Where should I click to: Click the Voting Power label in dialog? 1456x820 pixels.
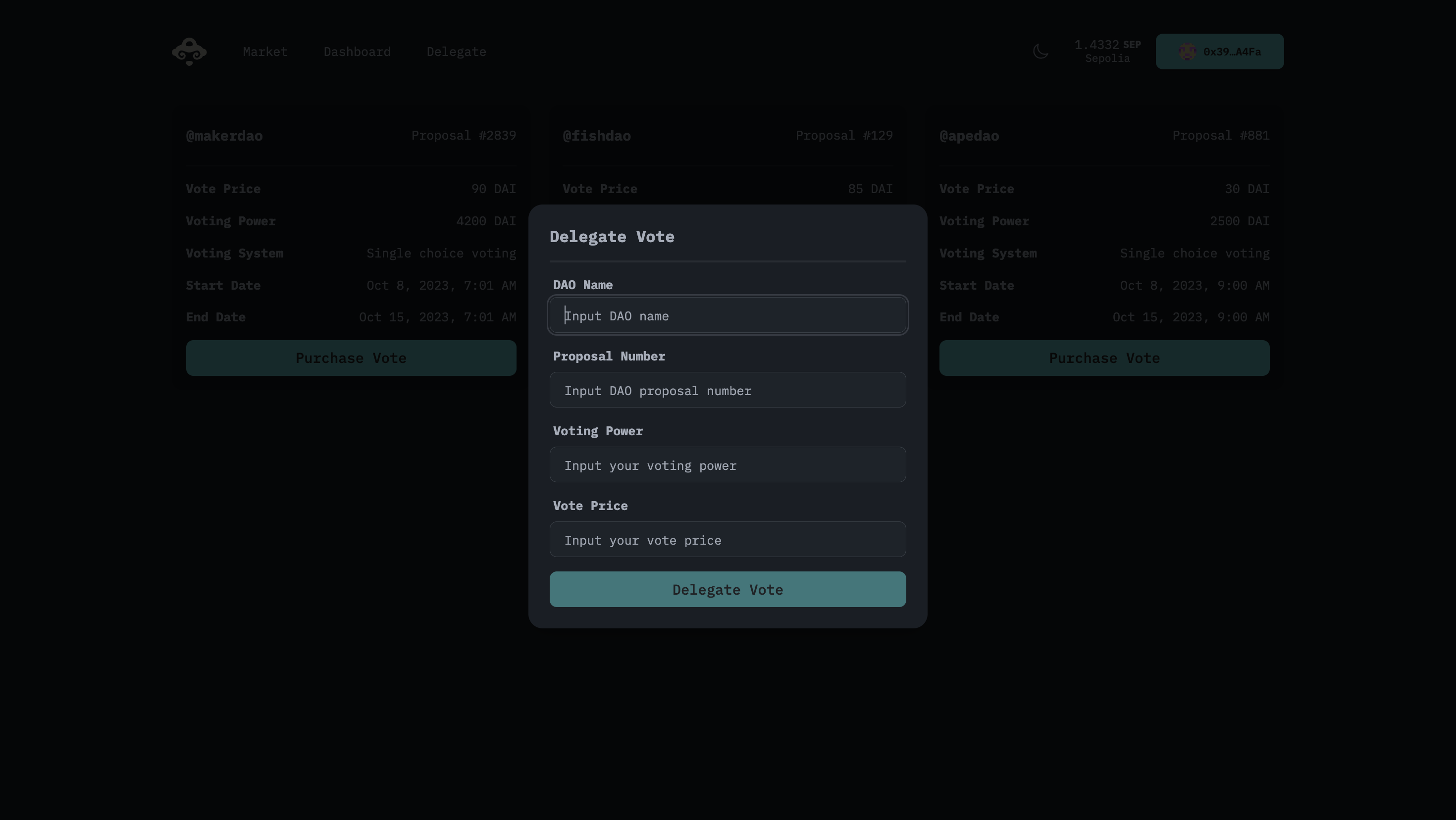point(598,431)
